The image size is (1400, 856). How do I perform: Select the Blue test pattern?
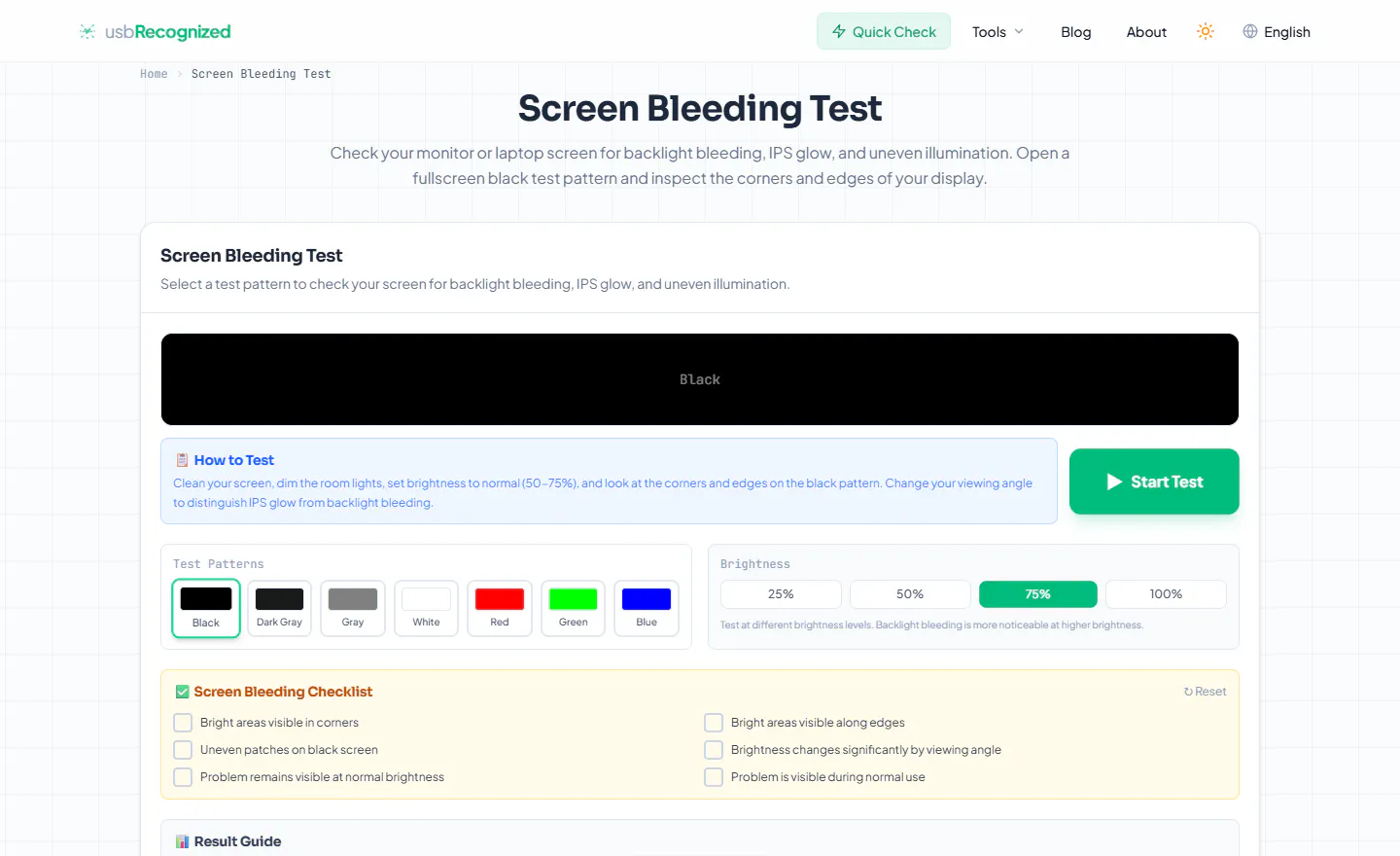(647, 609)
